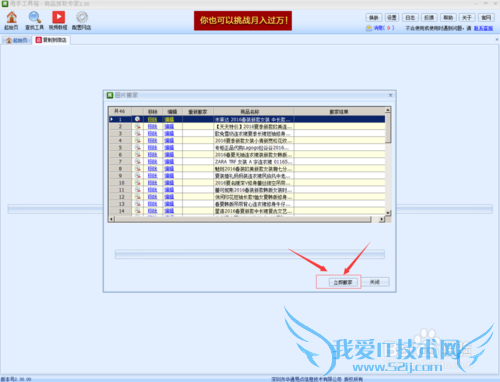Click the progress bar inside the 图片搬家 dialog
Screen dimensions: 500x382
[x=250, y=254]
